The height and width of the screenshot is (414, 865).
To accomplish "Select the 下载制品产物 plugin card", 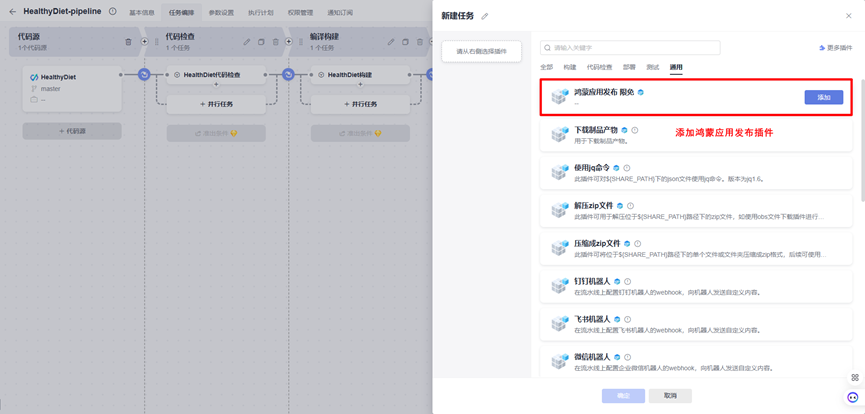I will pos(696,135).
